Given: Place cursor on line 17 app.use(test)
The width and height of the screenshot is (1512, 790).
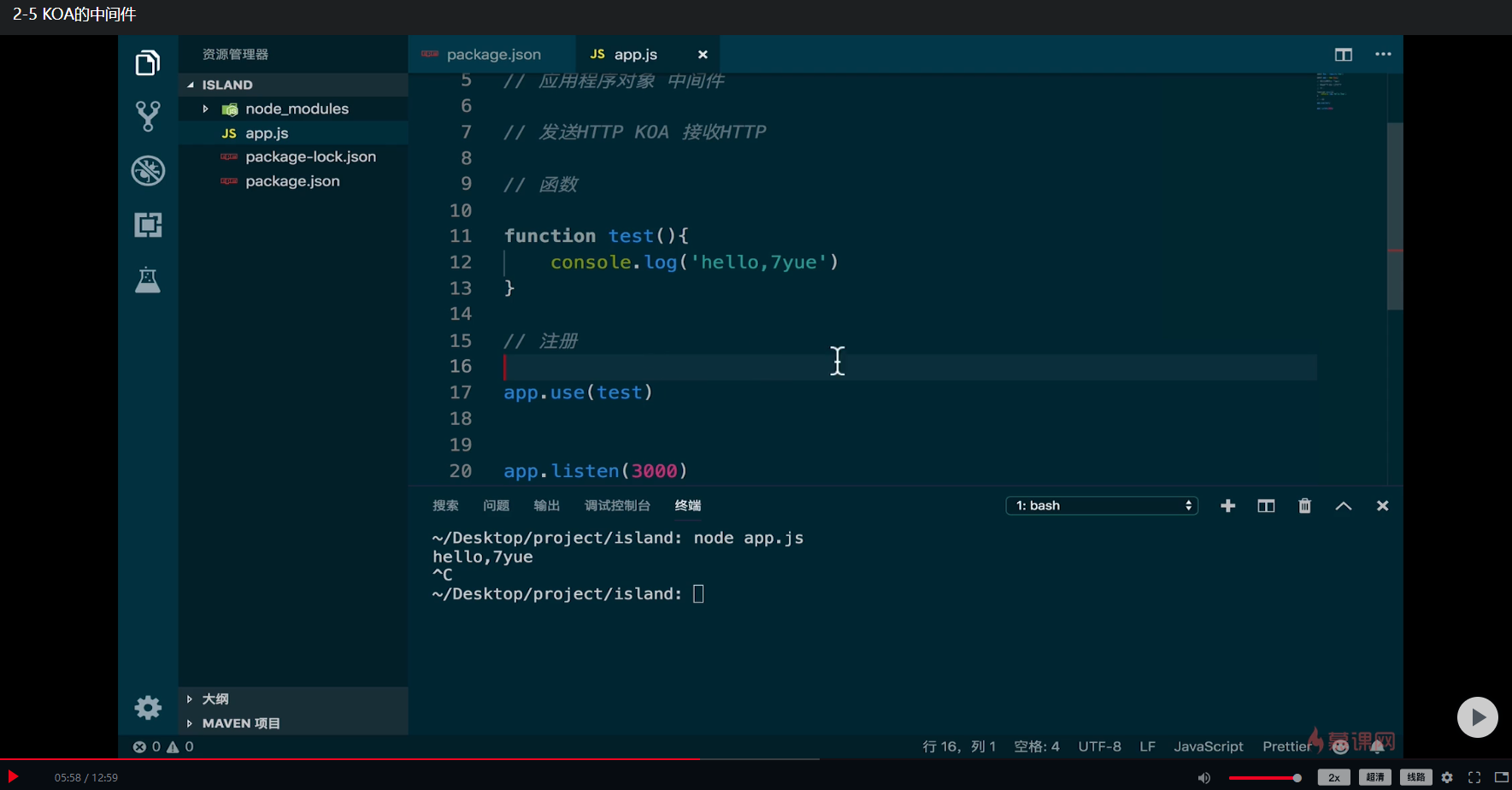Looking at the screenshot, I should point(578,392).
